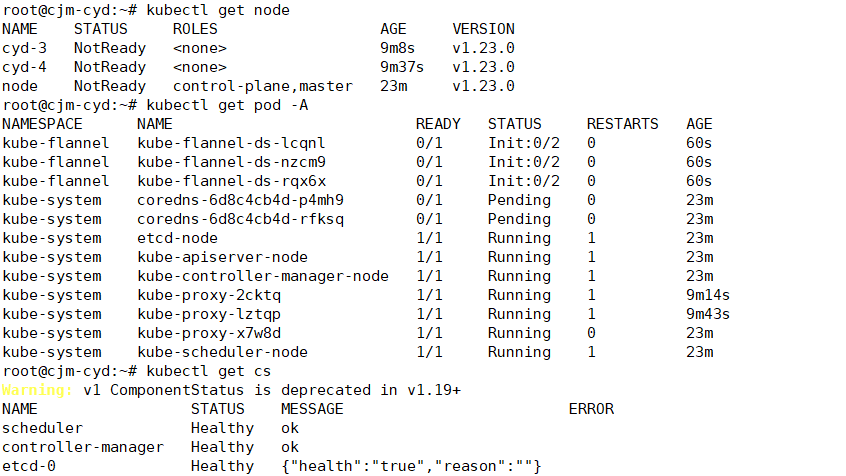Click the 'kubectl get node' command text
Viewport: 846px width, 476px height.
(218, 10)
